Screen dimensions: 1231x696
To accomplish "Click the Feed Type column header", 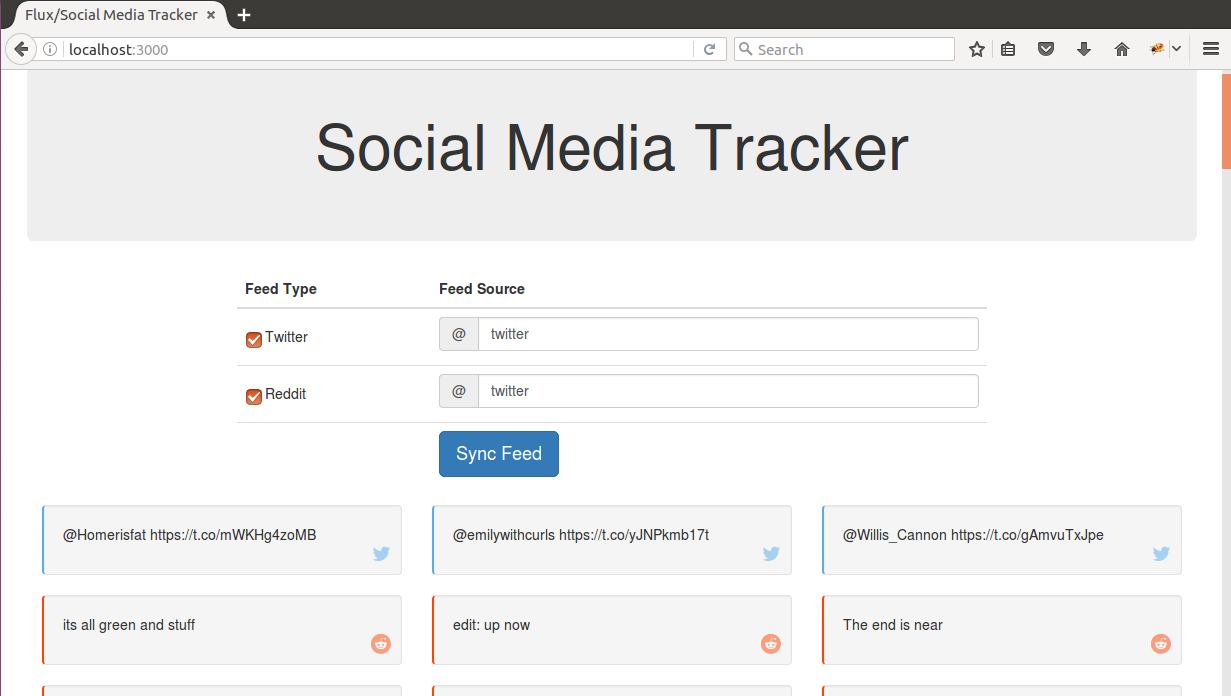I will 281,289.
